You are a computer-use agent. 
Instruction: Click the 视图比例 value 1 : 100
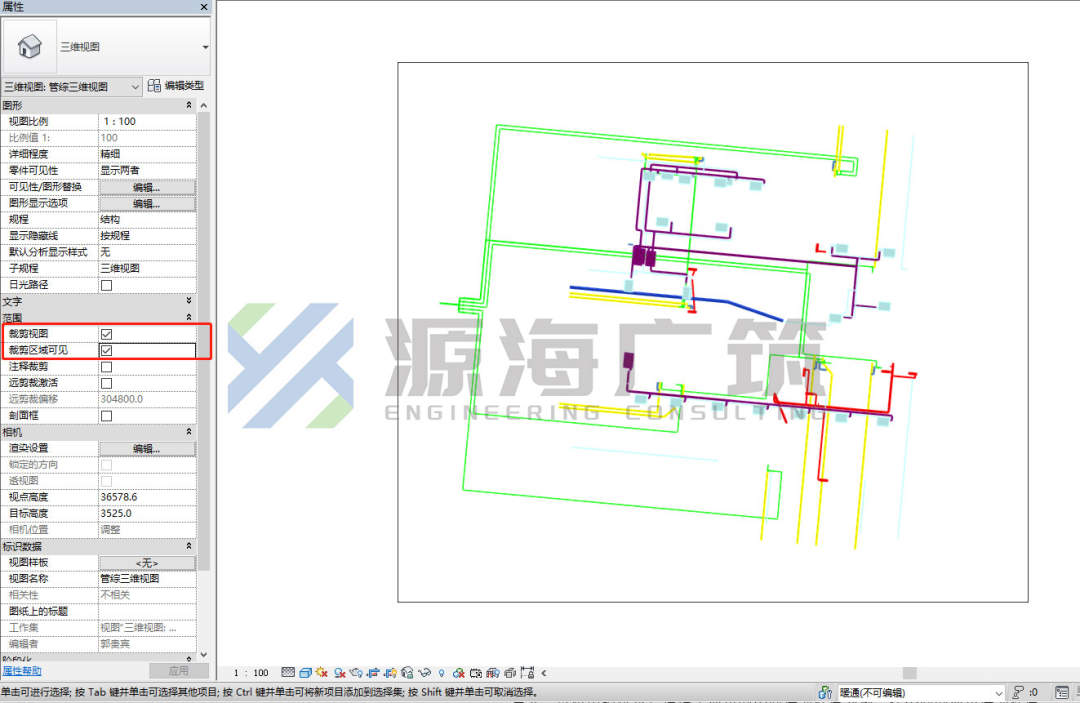click(147, 121)
